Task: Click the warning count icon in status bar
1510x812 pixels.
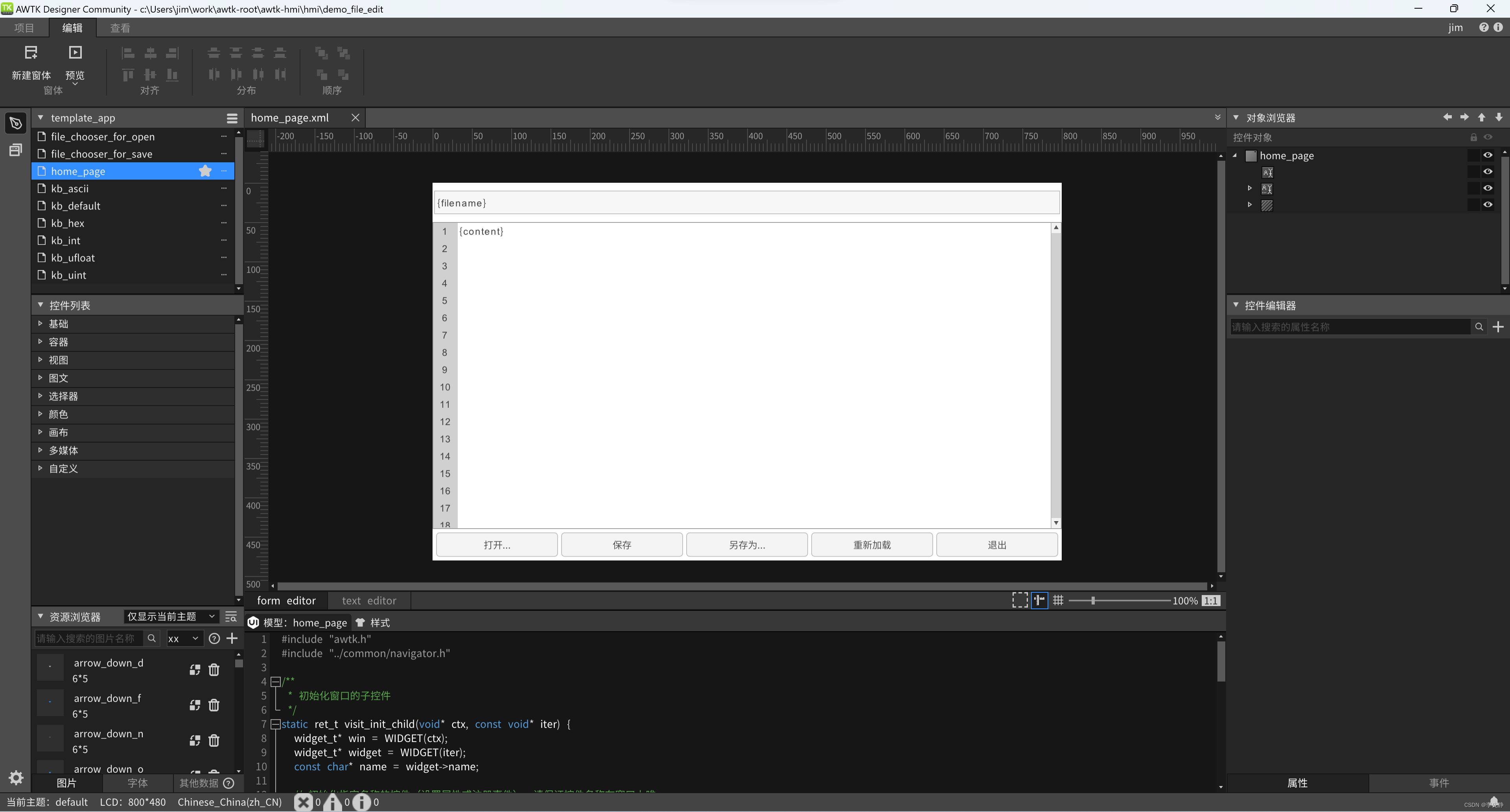Action: tap(332, 802)
